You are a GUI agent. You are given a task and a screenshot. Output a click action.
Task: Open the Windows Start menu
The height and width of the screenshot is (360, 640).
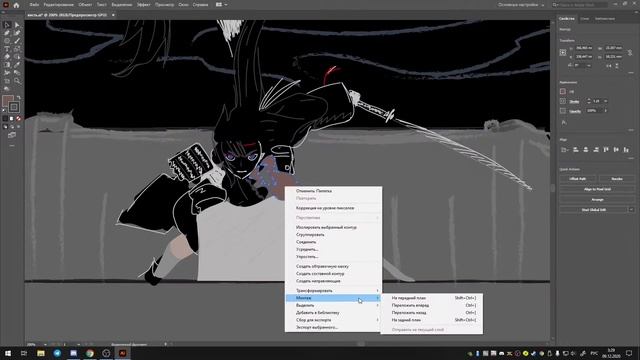point(8,353)
